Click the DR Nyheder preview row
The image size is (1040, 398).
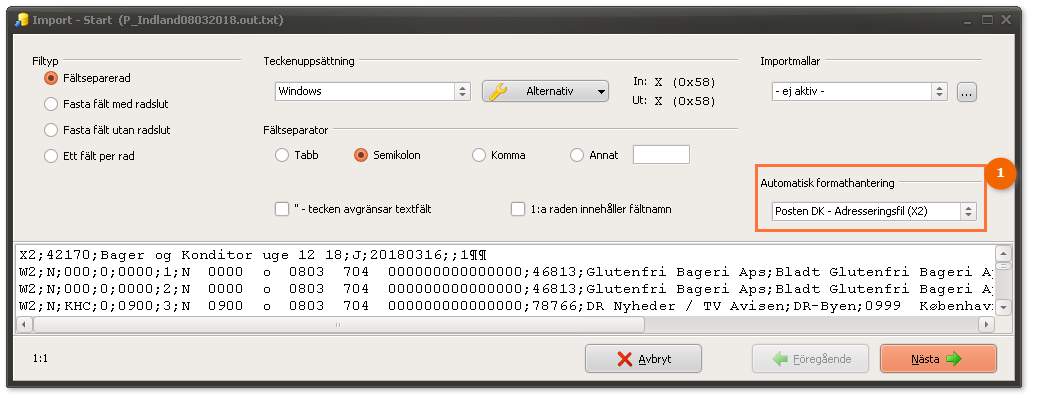pos(506,306)
